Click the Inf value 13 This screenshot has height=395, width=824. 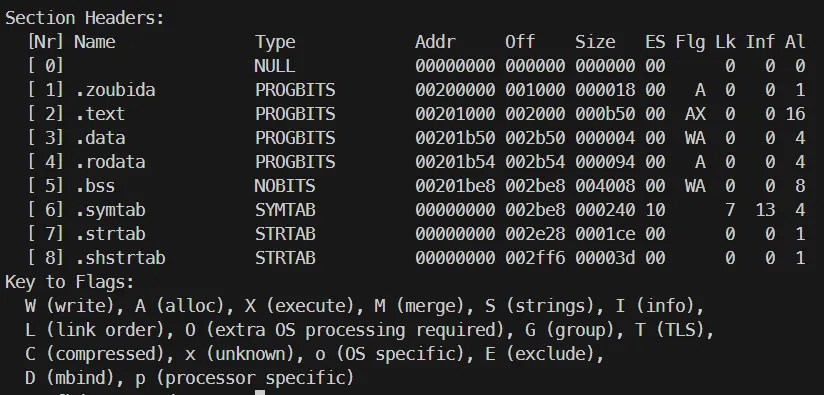coord(765,210)
